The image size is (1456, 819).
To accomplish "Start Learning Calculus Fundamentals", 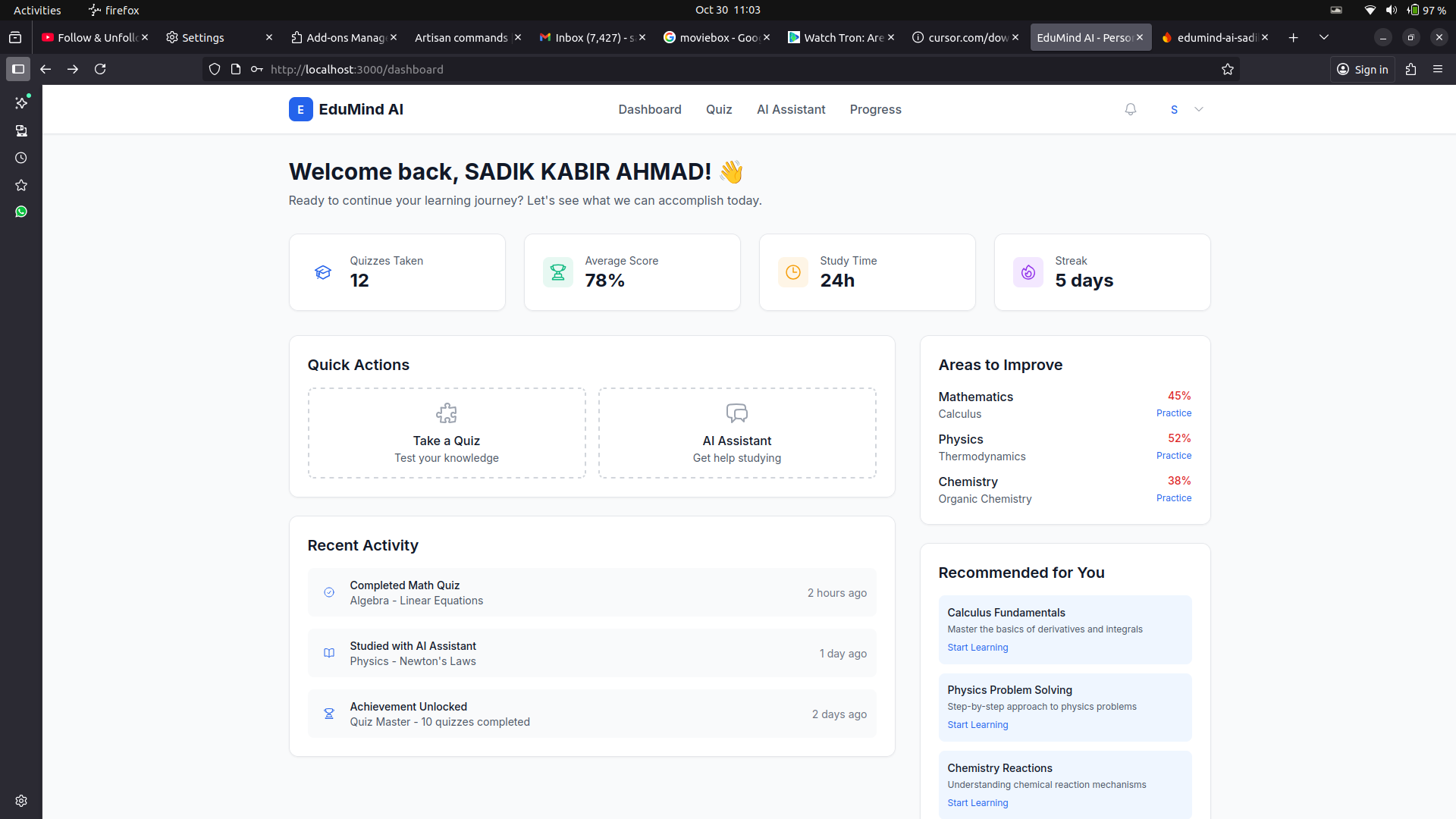I will pos(977,648).
